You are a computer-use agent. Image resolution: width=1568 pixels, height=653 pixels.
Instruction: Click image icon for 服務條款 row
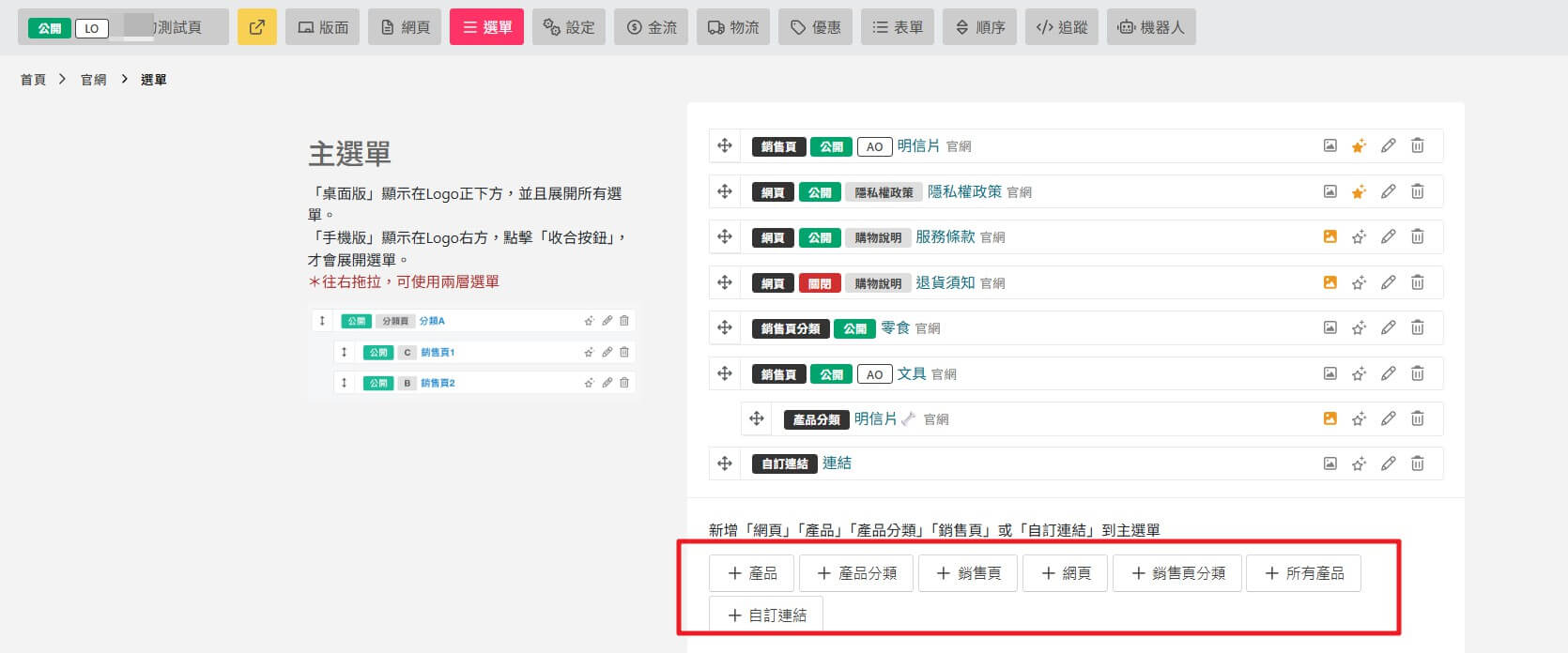pos(1330,236)
